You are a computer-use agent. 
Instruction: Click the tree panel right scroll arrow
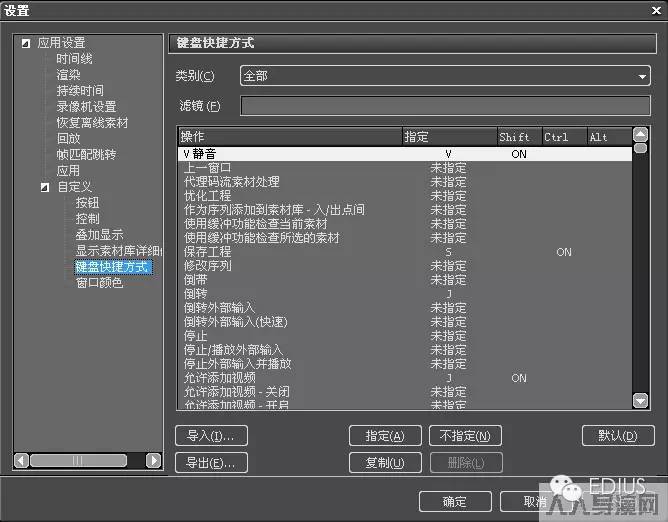[x=153, y=460]
